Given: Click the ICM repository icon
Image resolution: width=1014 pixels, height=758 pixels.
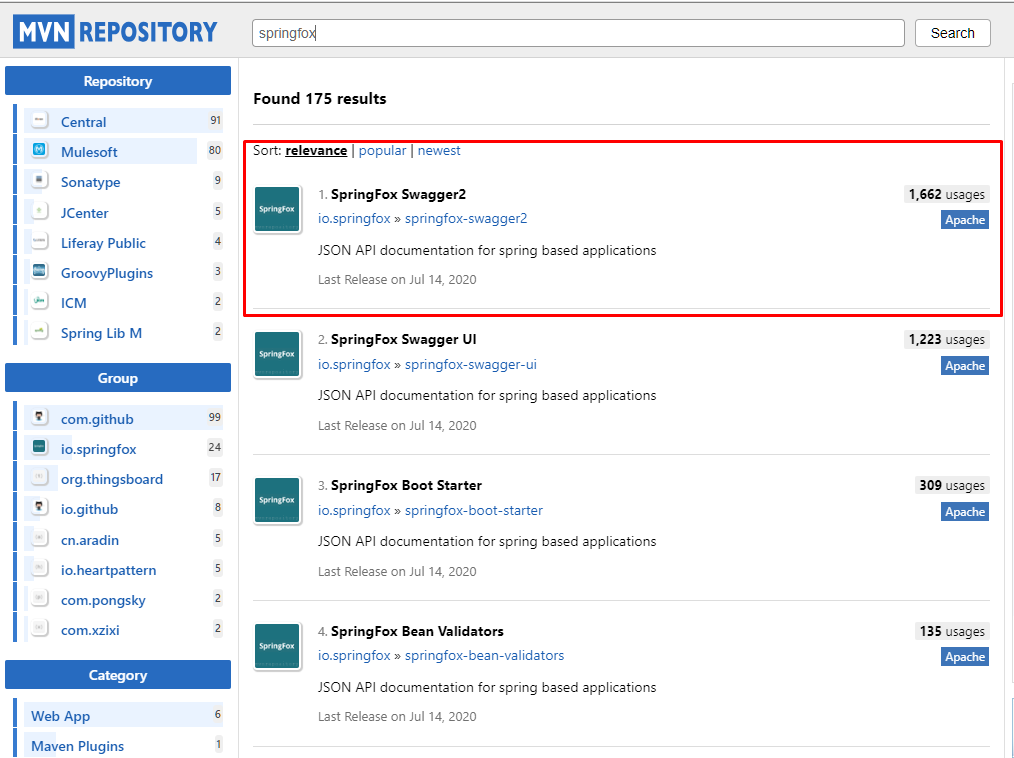Looking at the screenshot, I should click(39, 301).
